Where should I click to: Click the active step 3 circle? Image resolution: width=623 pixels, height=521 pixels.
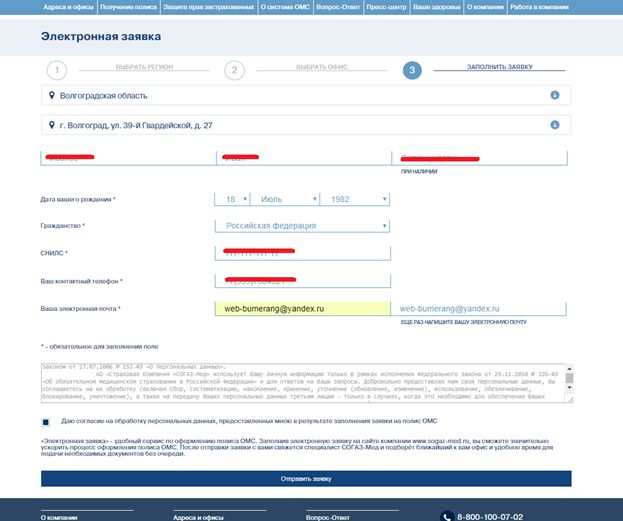[412, 70]
